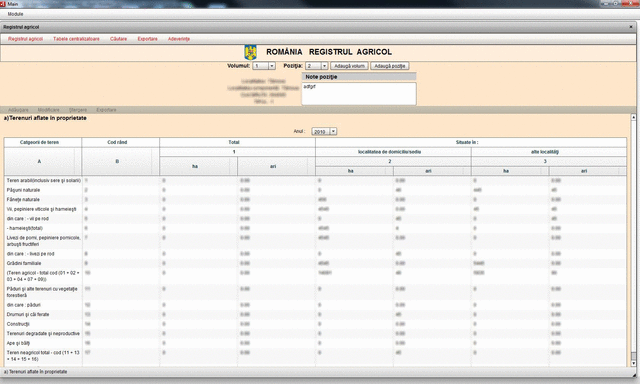The height and width of the screenshot is (384, 640).
Task: Expand the Volumul dropdown
Action: tap(272, 66)
